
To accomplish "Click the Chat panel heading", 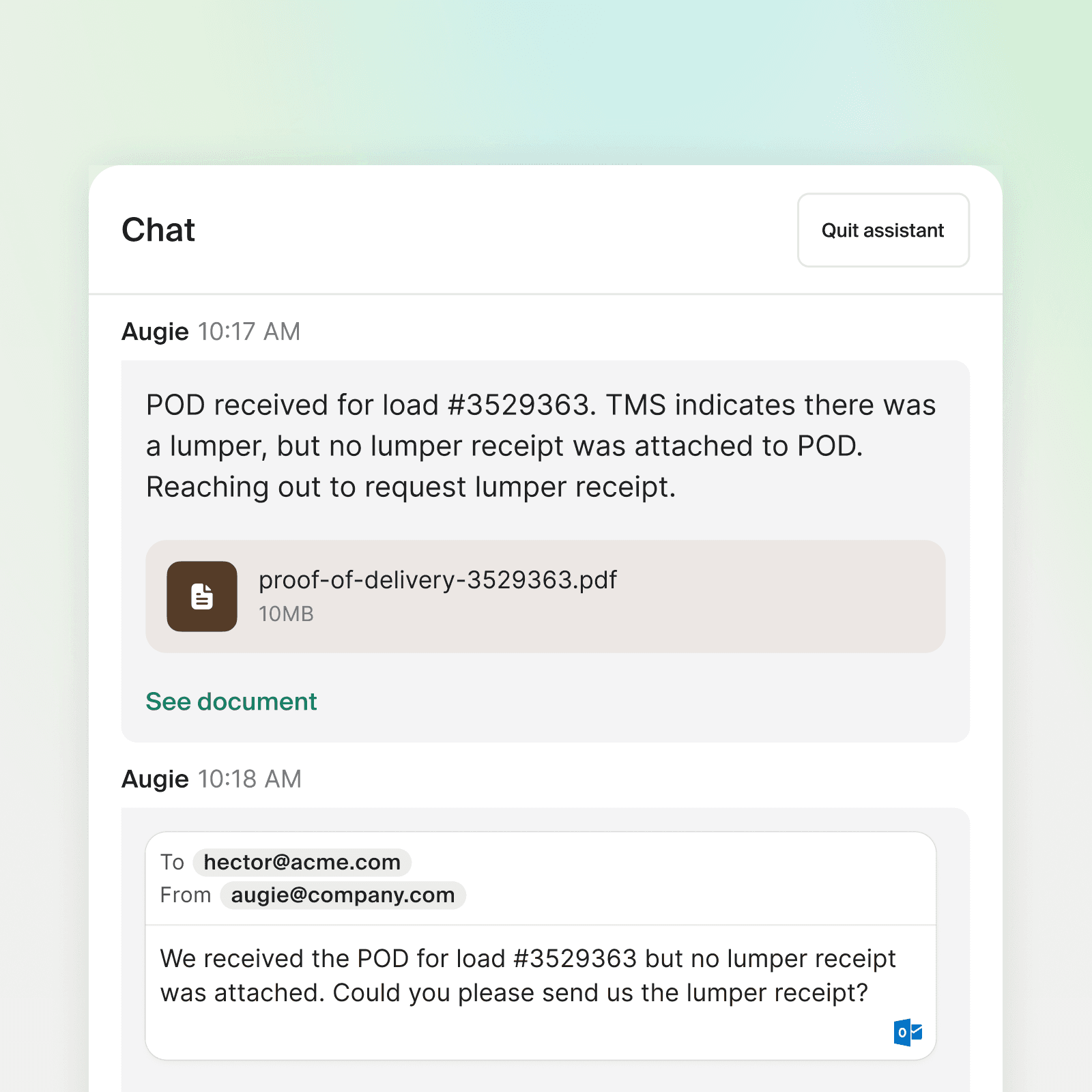I will (158, 230).
